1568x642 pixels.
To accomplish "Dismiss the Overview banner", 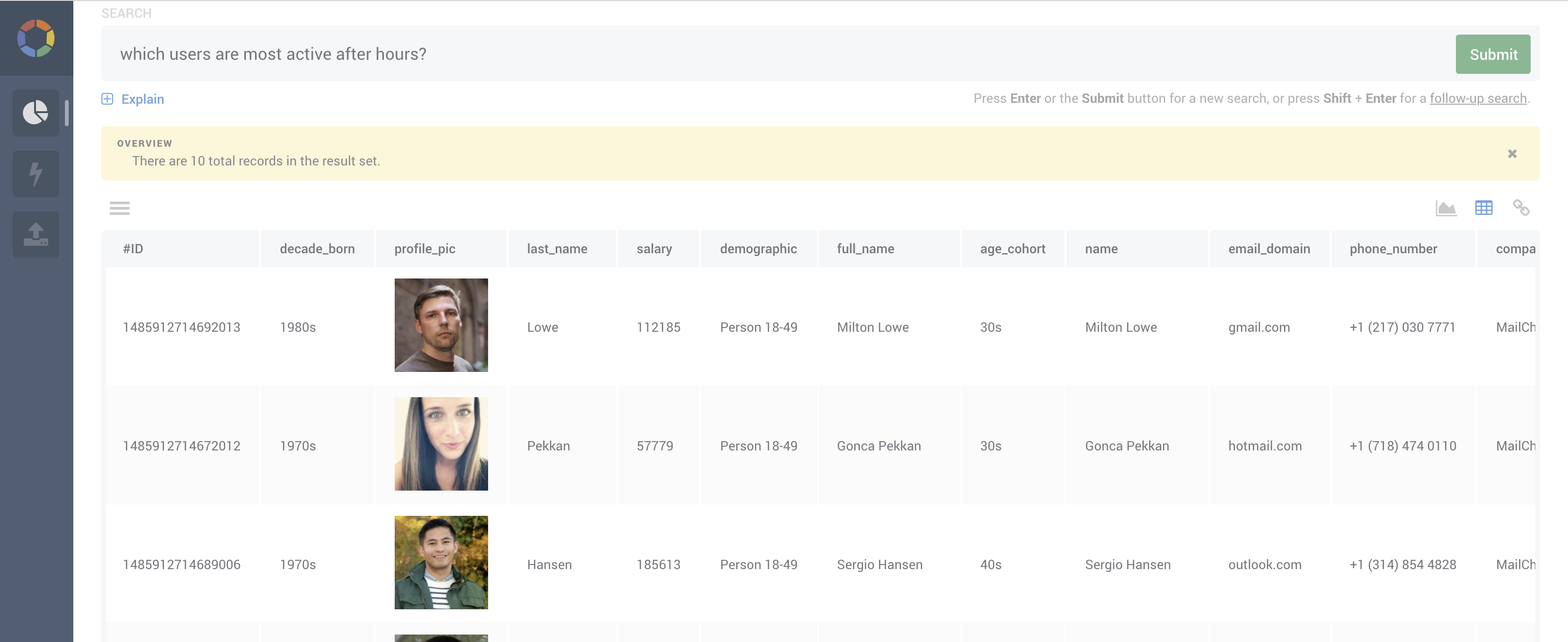I will pos(1512,154).
